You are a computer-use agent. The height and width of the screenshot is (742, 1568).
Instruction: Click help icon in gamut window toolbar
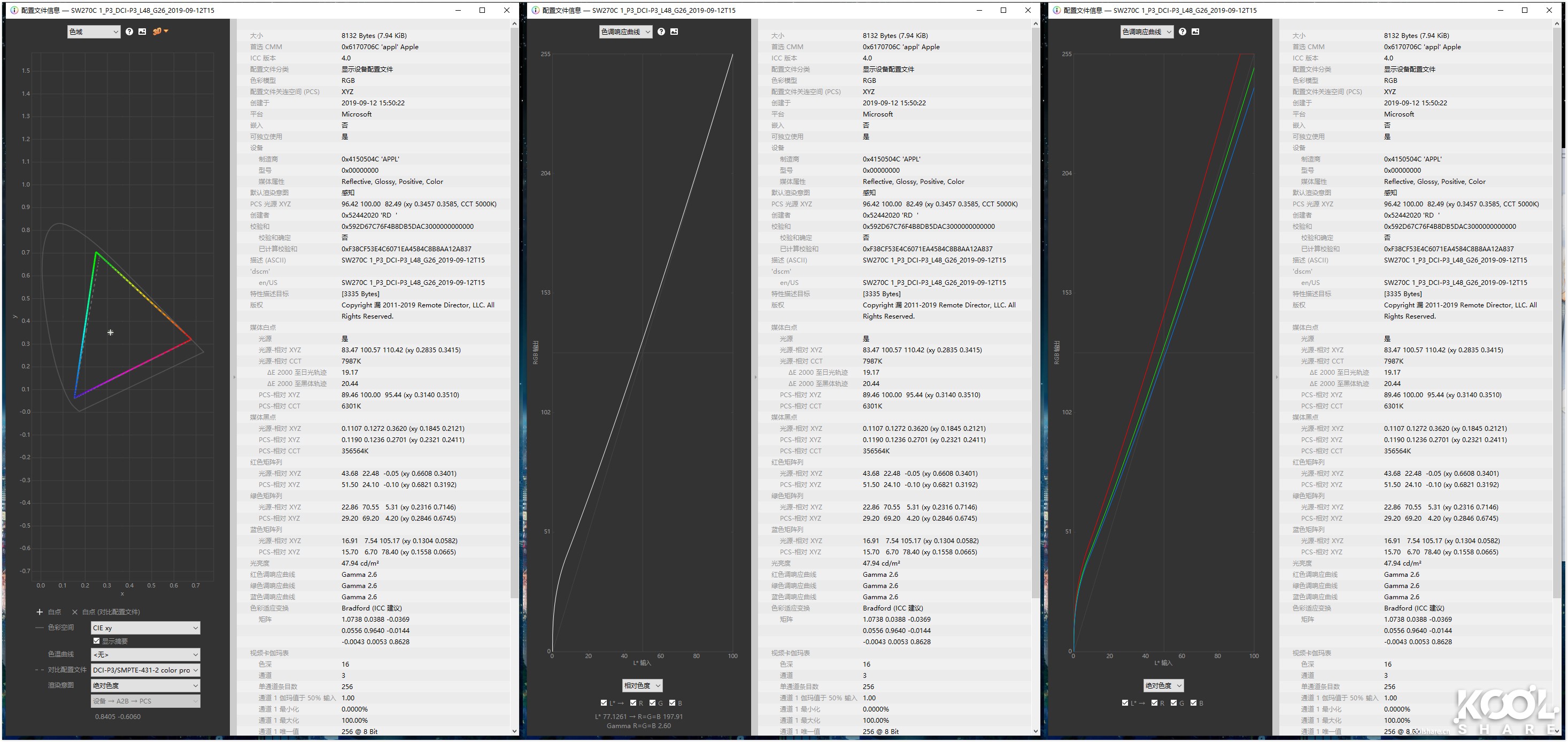click(x=129, y=32)
